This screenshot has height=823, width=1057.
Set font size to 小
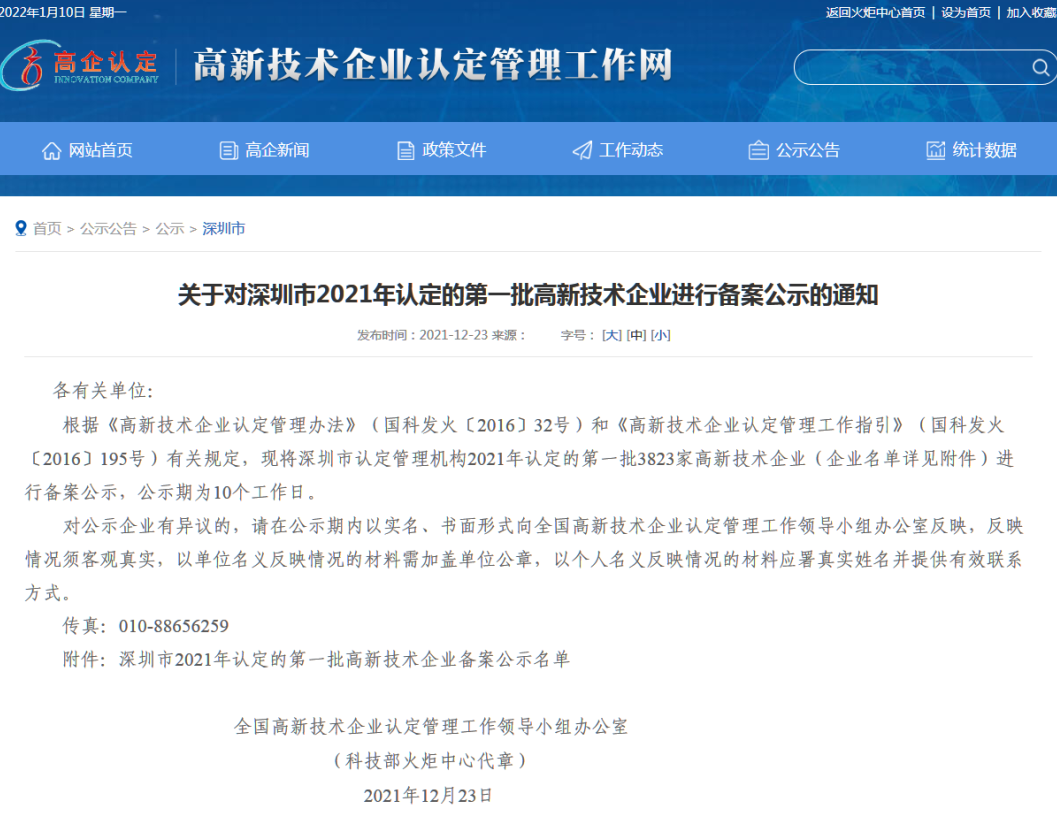pyautogui.click(x=661, y=335)
